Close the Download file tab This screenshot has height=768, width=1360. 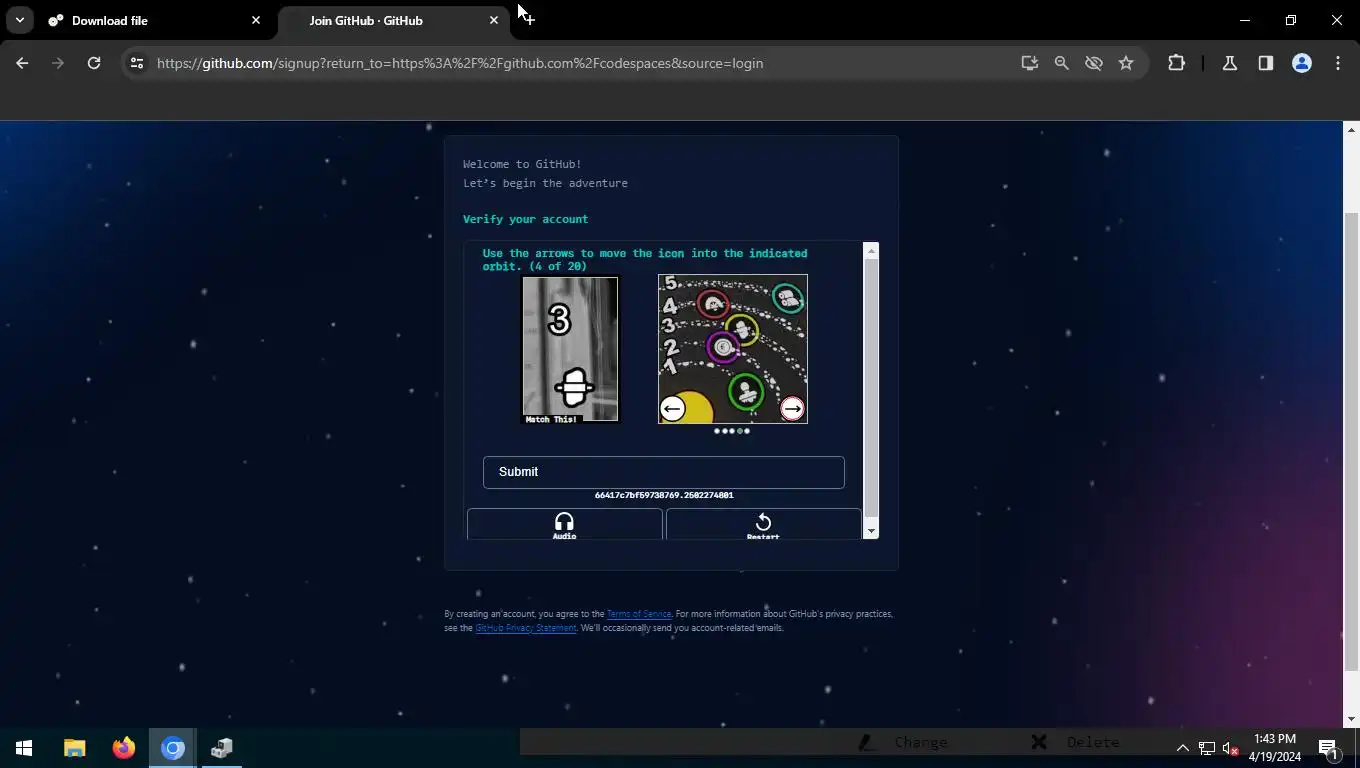(x=256, y=20)
